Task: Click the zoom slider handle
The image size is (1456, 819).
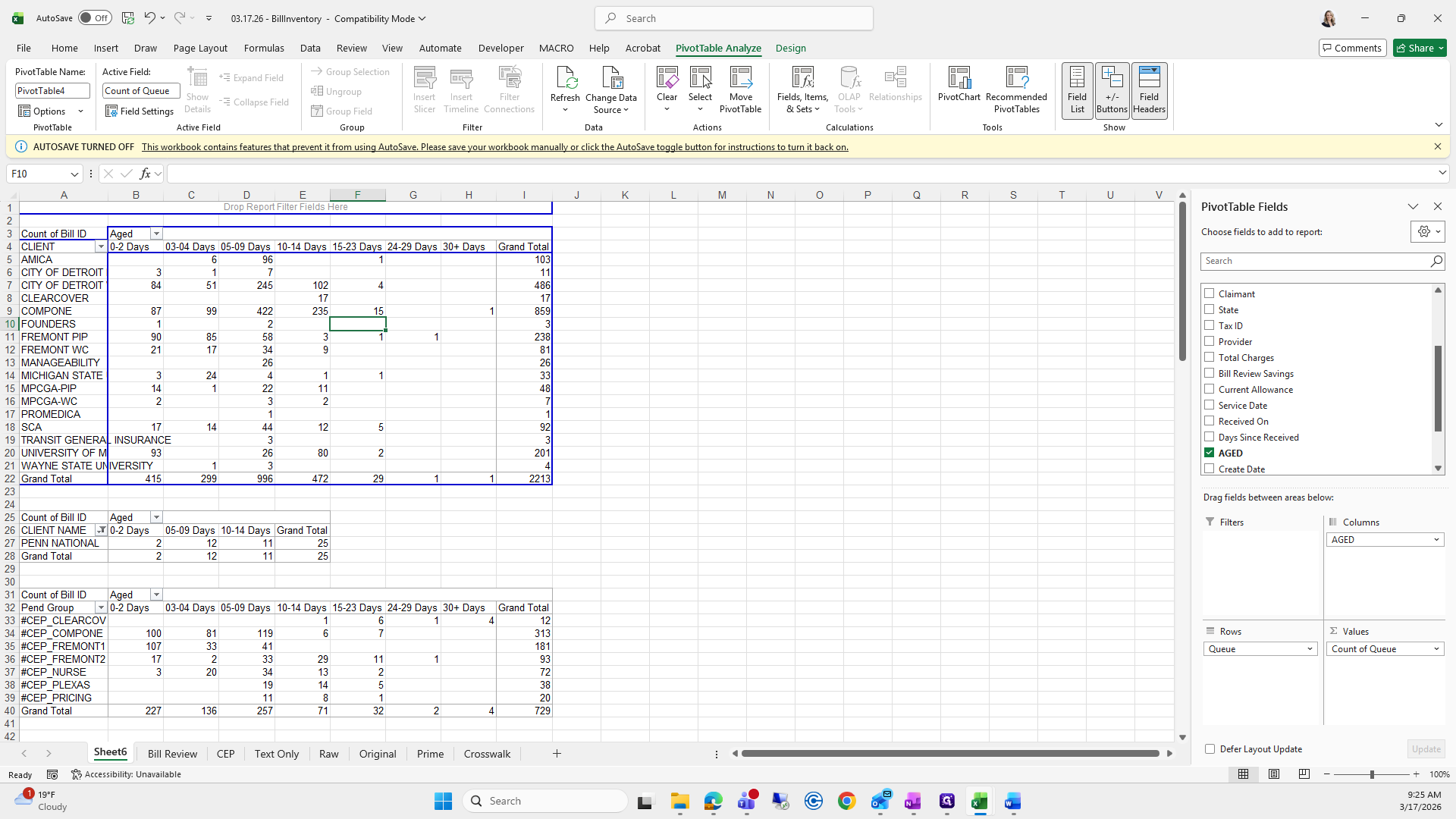Action: pyautogui.click(x=1372, y=774)
